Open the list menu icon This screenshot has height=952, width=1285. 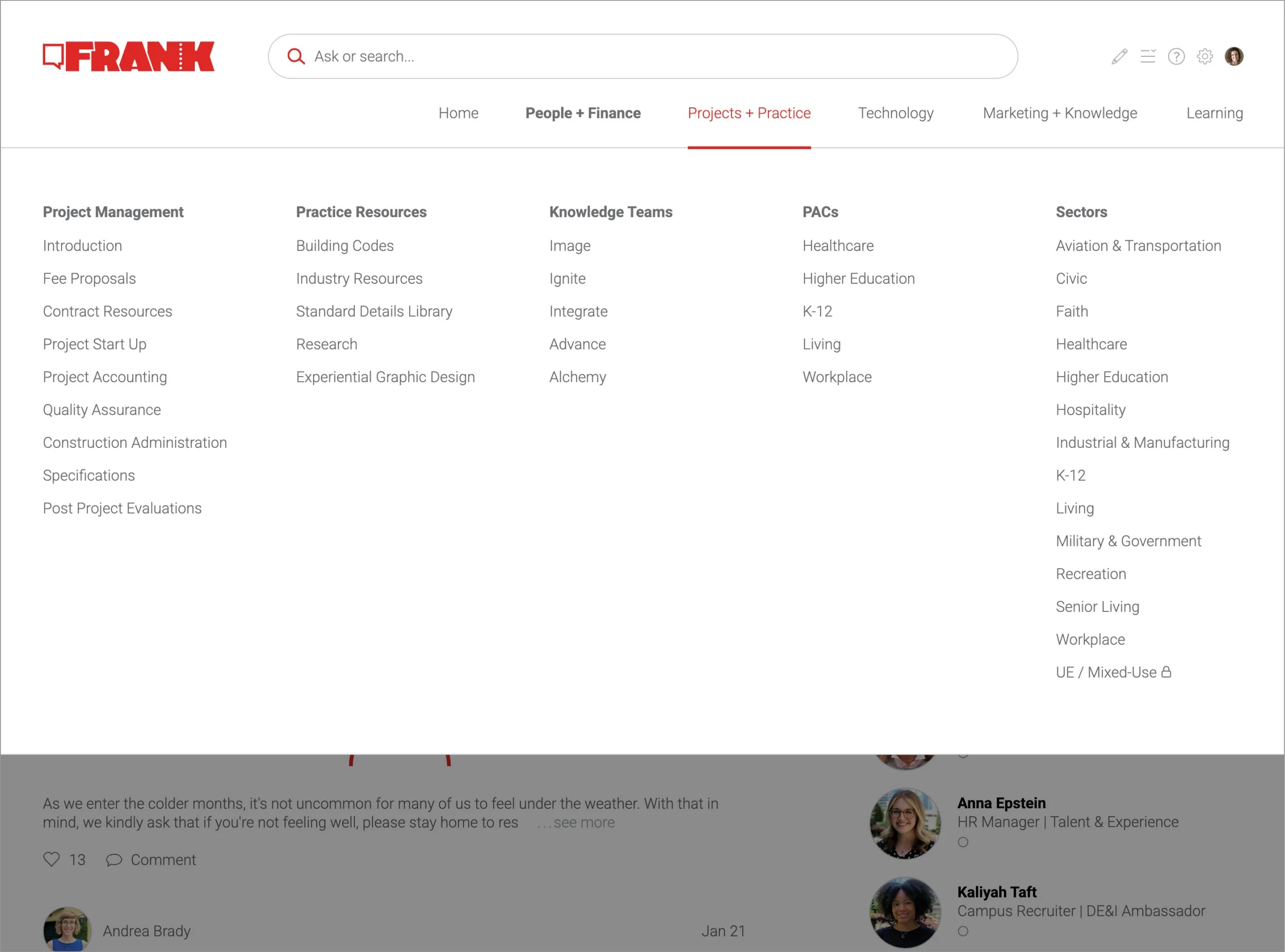[1147, 57]
